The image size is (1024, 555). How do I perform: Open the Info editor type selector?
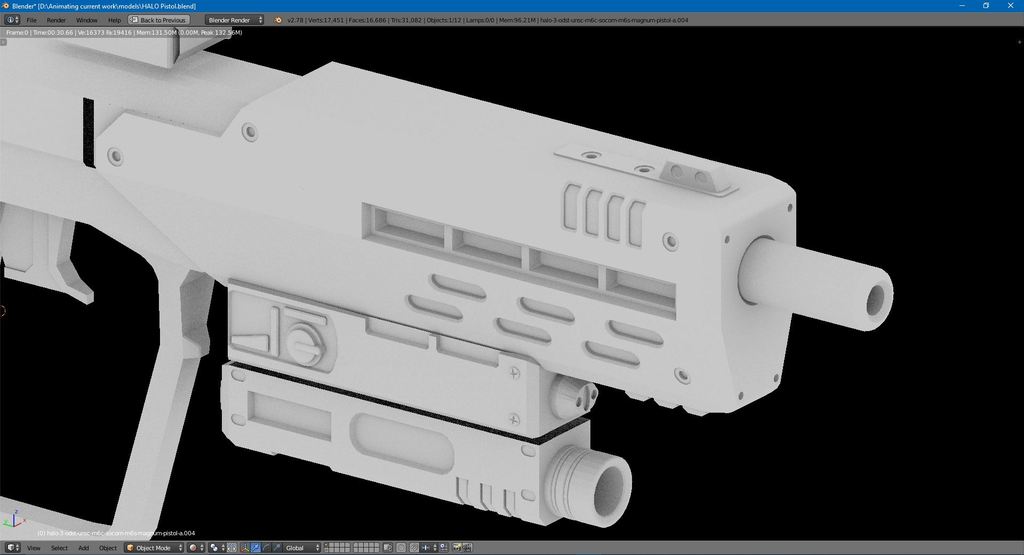coord(12,20)
